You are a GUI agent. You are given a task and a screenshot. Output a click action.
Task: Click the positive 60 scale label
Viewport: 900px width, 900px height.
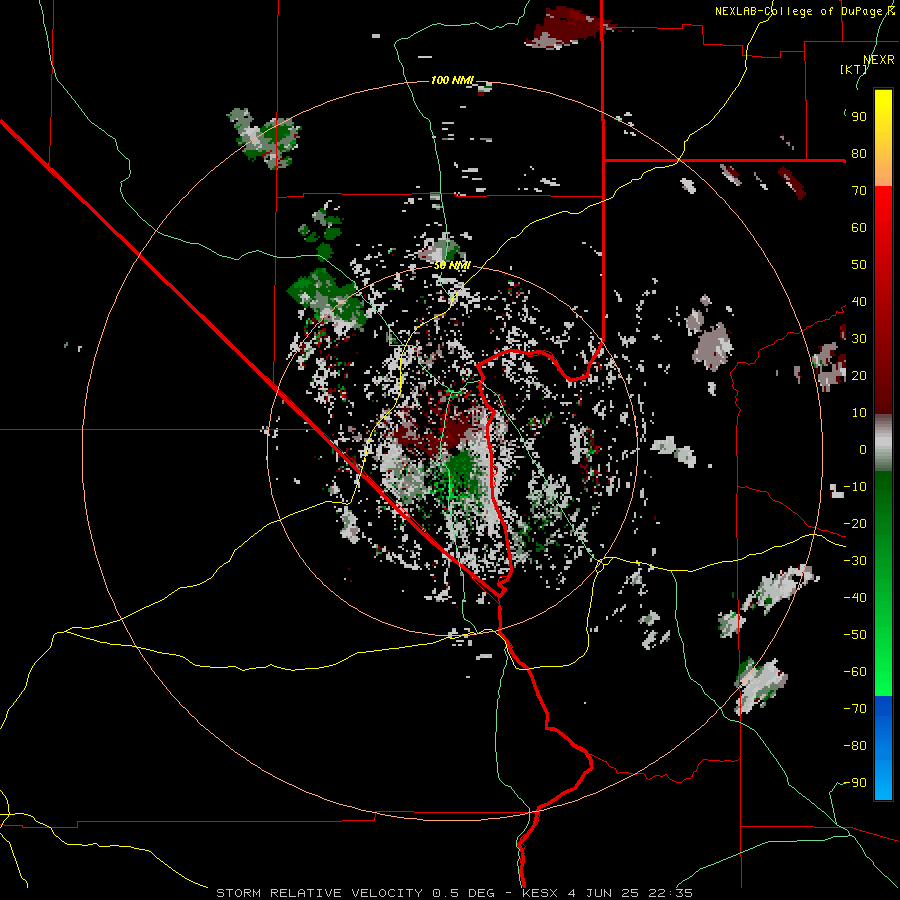coord(859,228)
